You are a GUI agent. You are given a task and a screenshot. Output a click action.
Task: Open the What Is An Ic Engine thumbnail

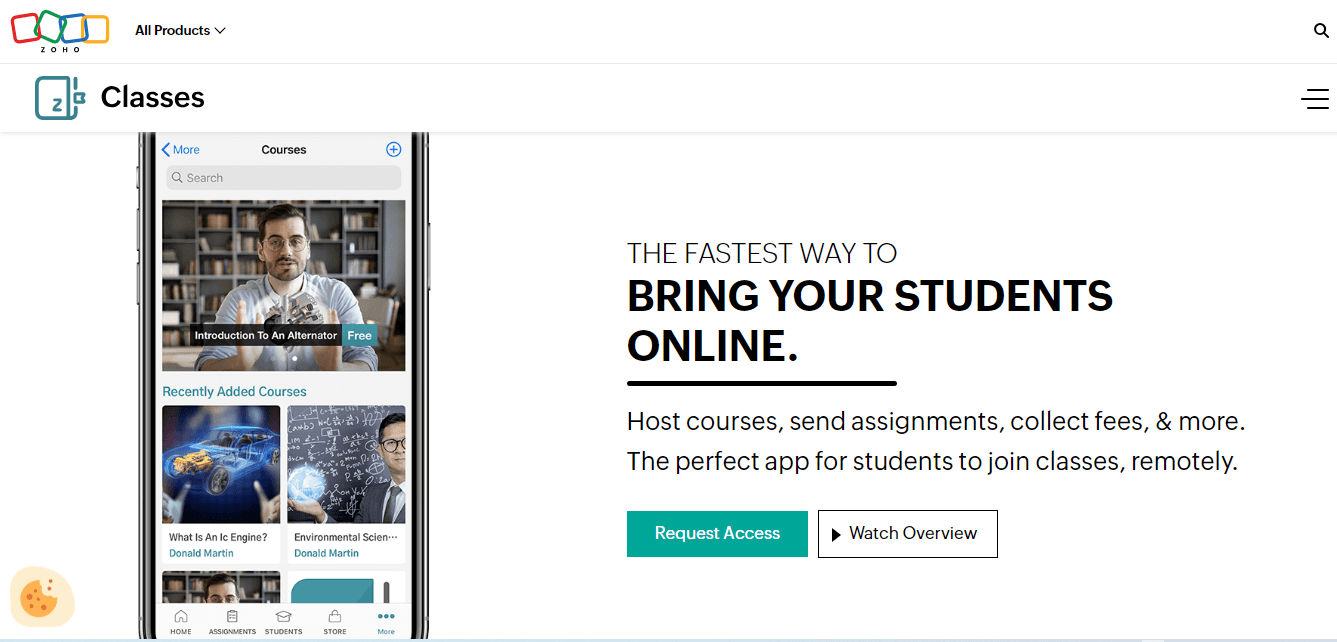pos(220,463)
